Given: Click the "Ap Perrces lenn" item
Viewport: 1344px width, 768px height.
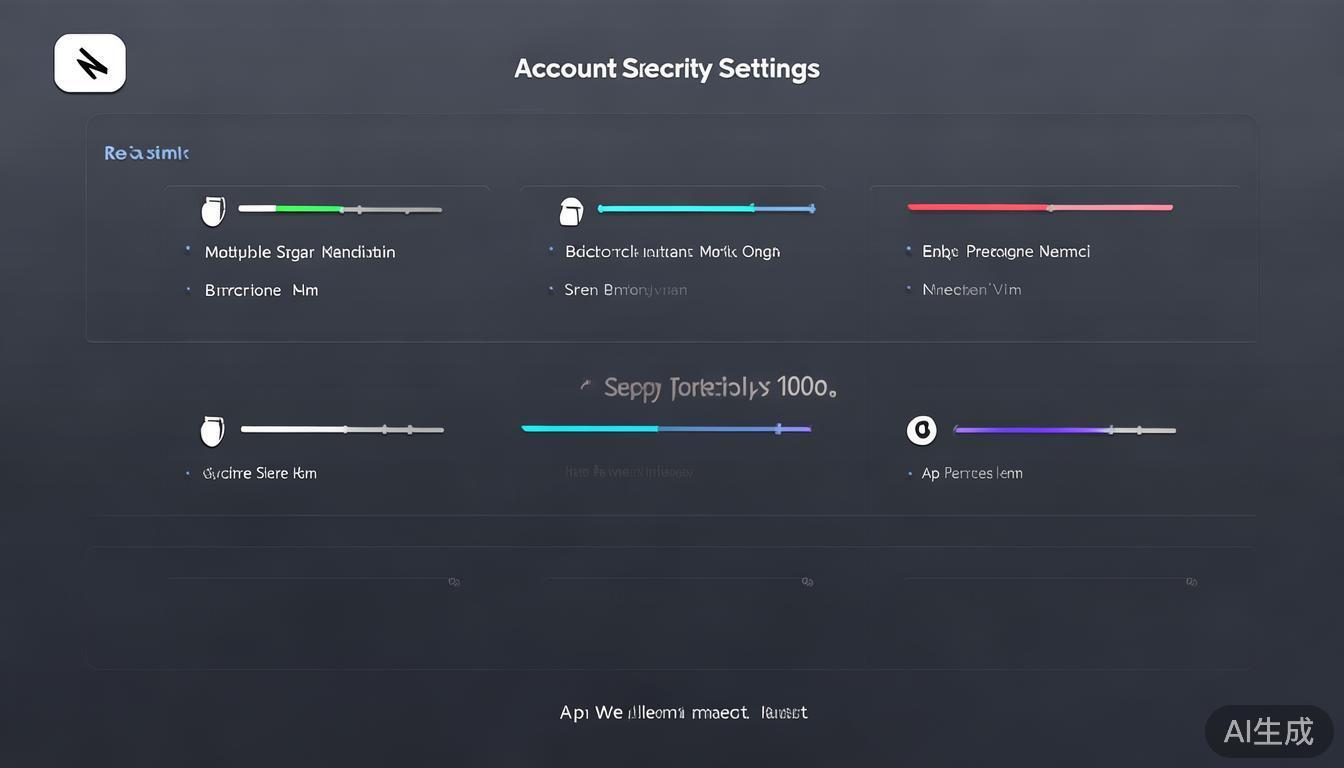Looking at the screenshot, I should 971,473.
